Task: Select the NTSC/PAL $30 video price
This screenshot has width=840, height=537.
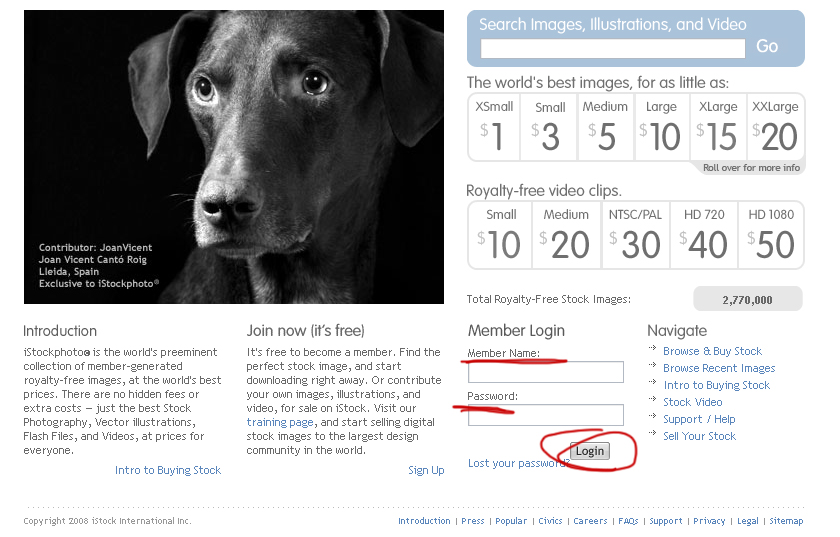Action: point(635,235)
